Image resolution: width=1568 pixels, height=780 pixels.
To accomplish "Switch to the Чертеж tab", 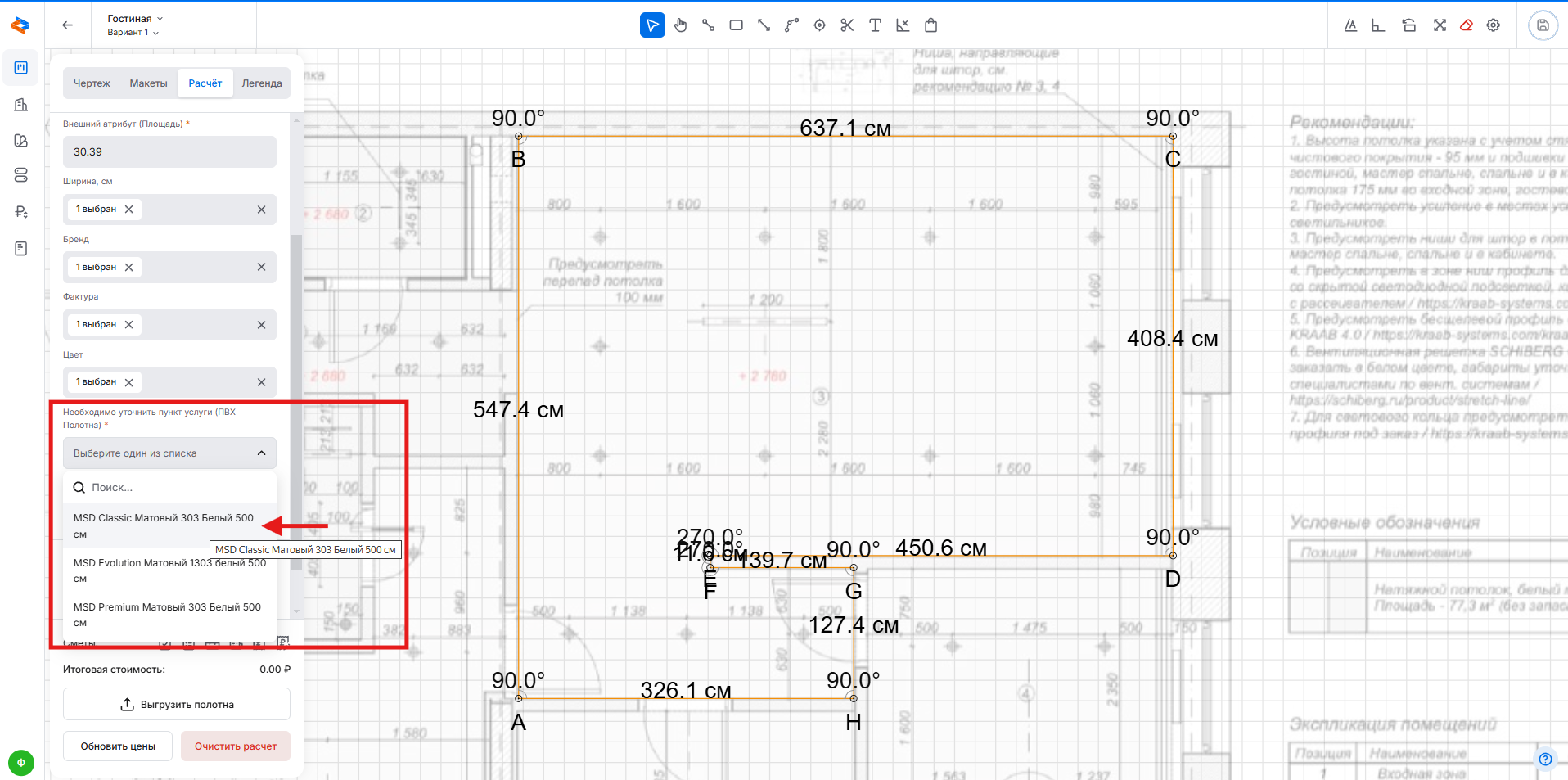I will coord(92,83).
